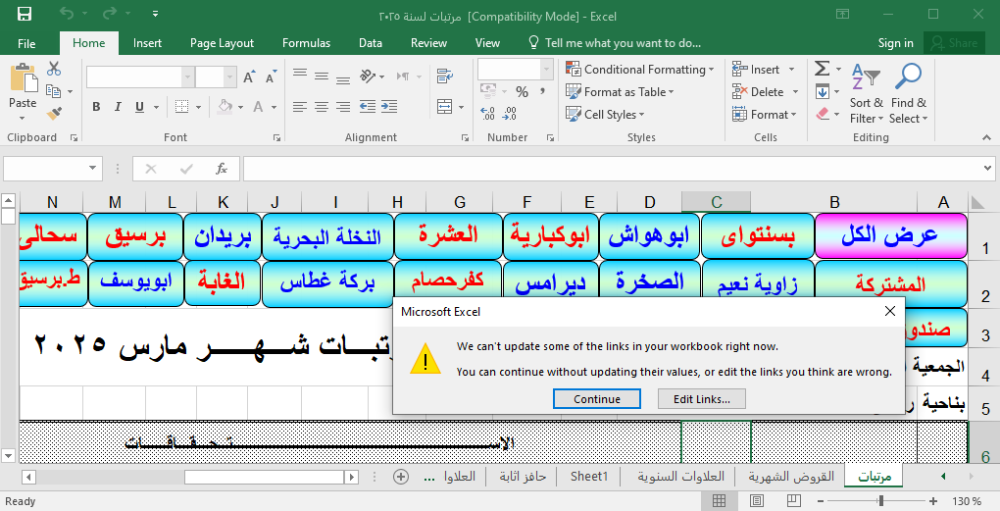The height and width of the screenshot is (511, 1000).
Task: Toggle Italic formatting
Action: (117, 107)
